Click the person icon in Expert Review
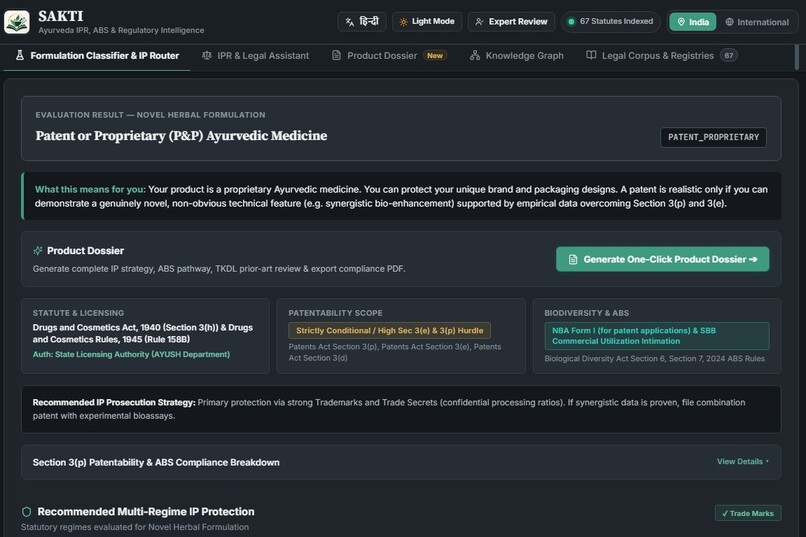Screen dimensions: 806x537 pos(479,22)
